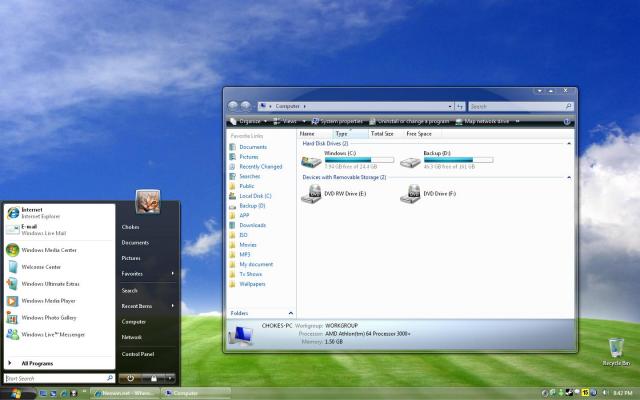Open Documents in Favorite Links
This screenshot has height=400, width=640.
[248, 147]
